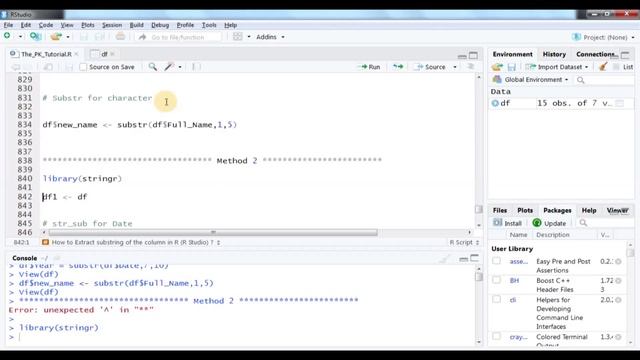Check the asse... package checkbox
Viewport: 640px width, 360px height.
pos(496,261)
